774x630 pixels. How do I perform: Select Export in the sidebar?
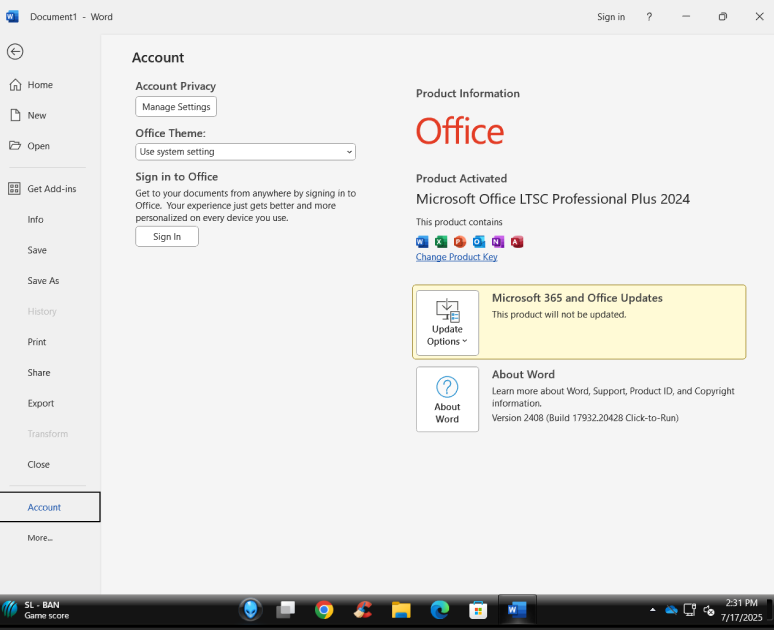tap(42, 403)
